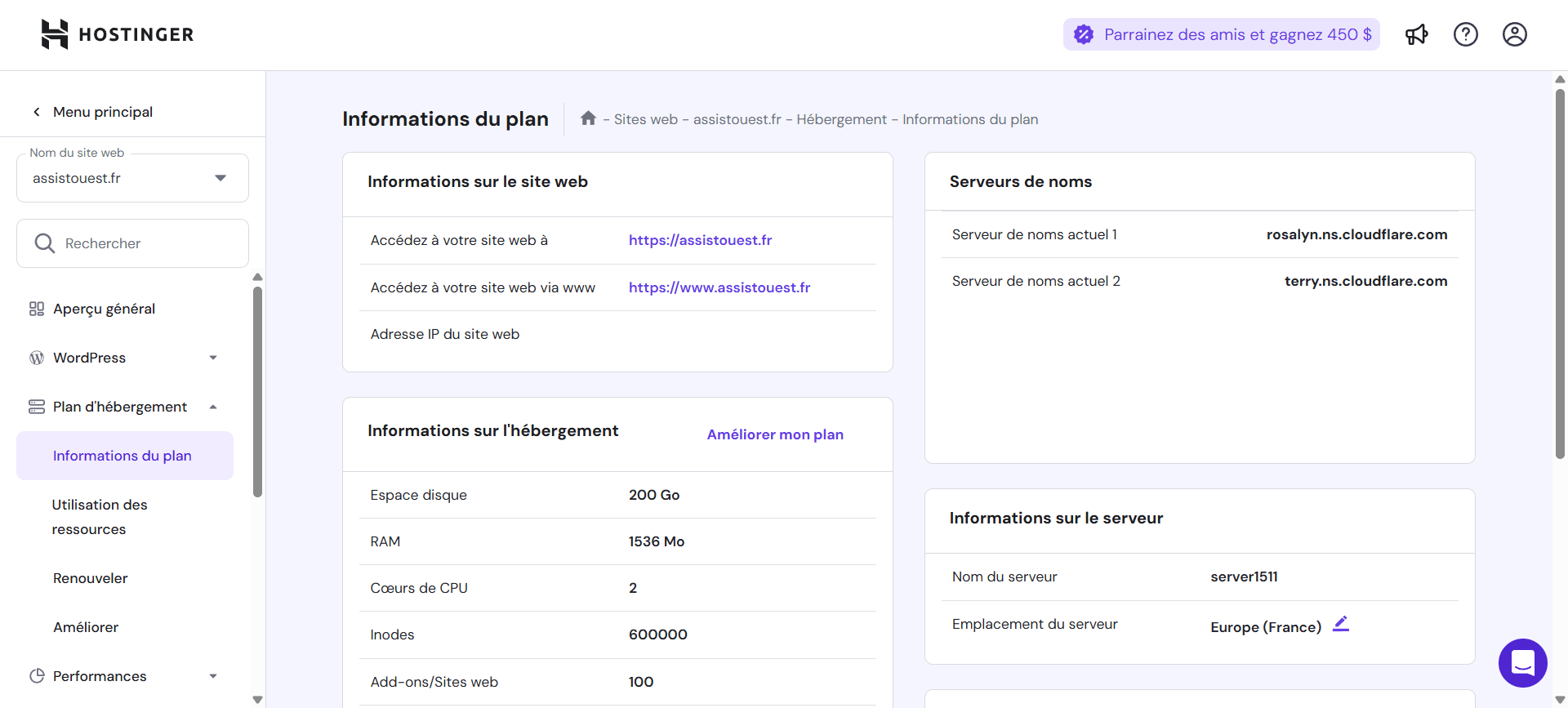The width and height of the screenshot is (1568, 708).
Task: Select Aperçu général in the sidebar
Action: (x=104, y=309)
